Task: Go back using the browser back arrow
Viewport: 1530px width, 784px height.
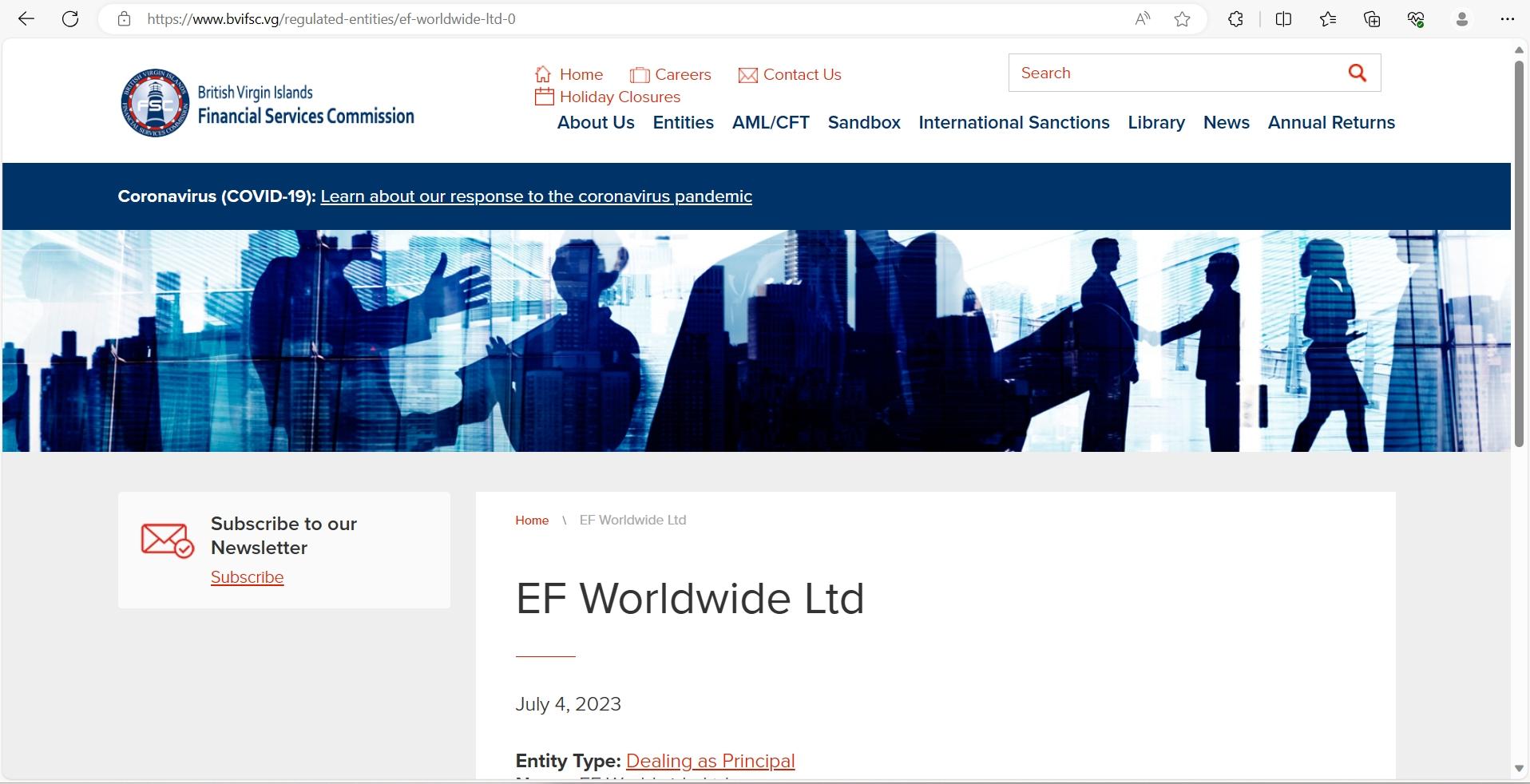Action: point(26,19)
